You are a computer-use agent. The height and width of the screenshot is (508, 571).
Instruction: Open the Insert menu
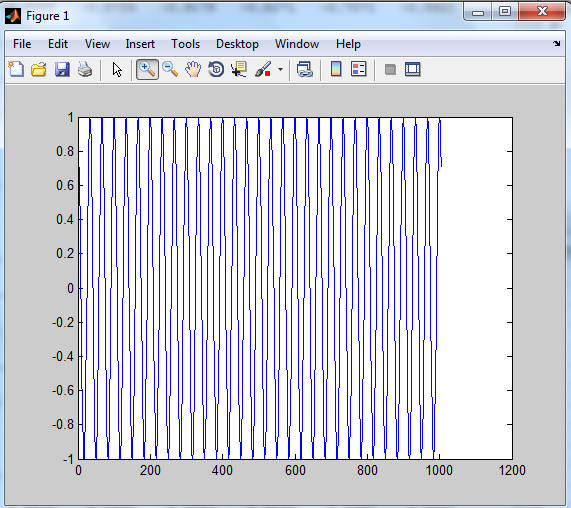[140, 44]
